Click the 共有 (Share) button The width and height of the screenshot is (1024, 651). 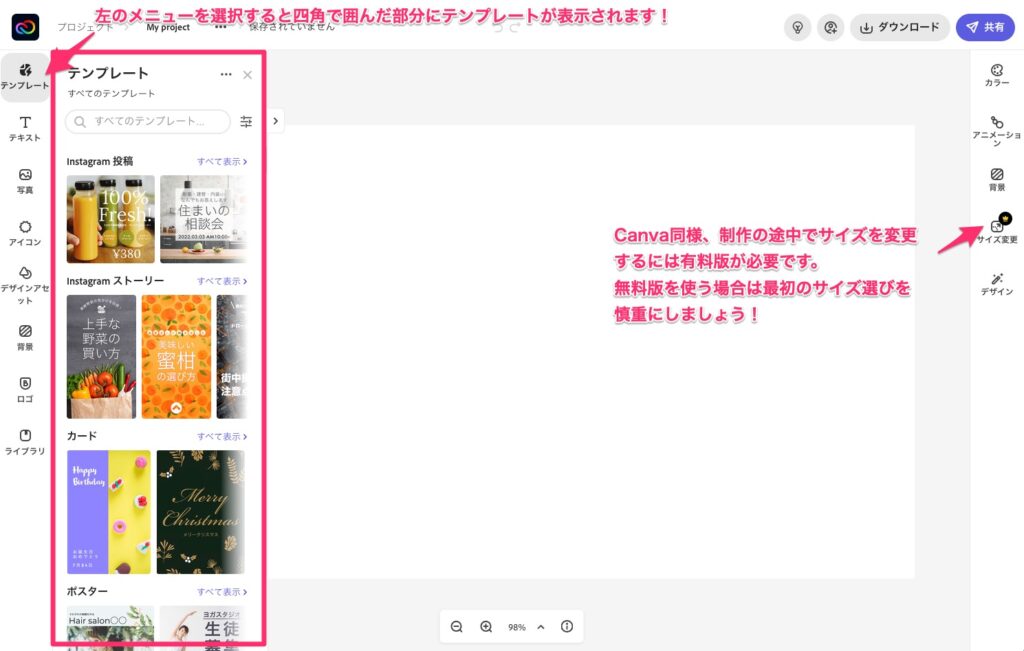coord(986,27)
